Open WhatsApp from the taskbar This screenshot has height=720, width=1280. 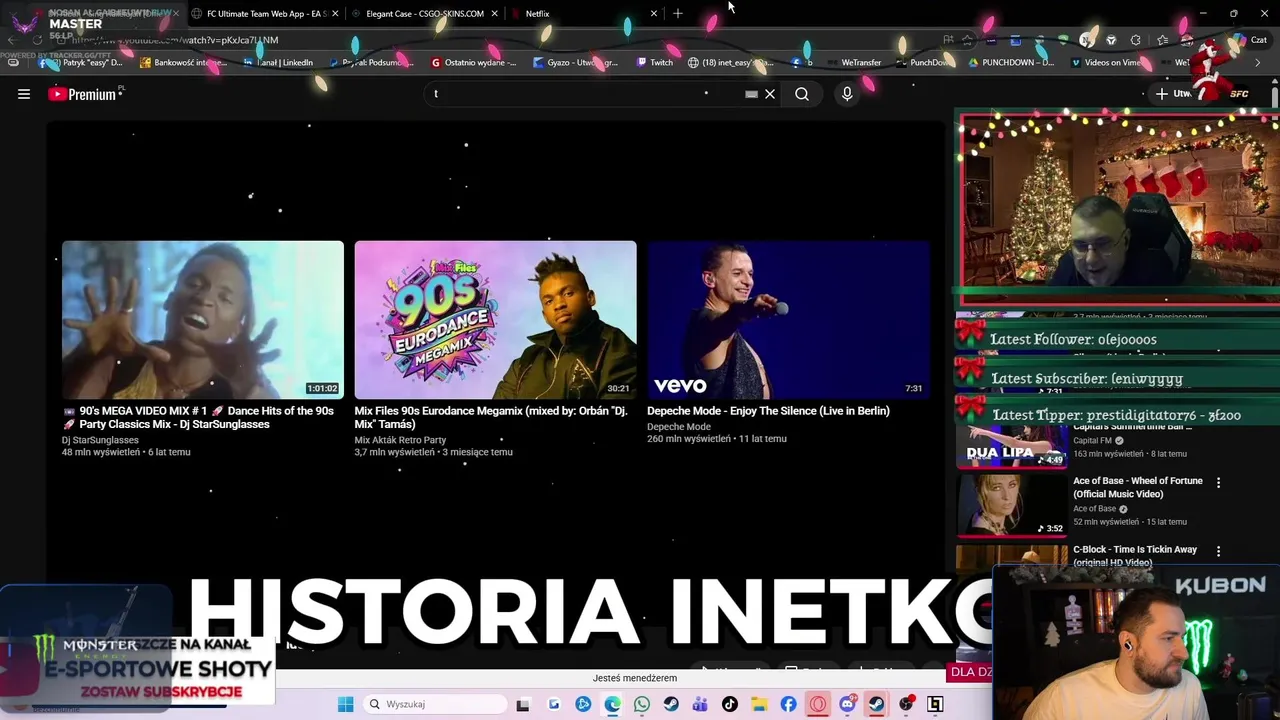(642, 705)
